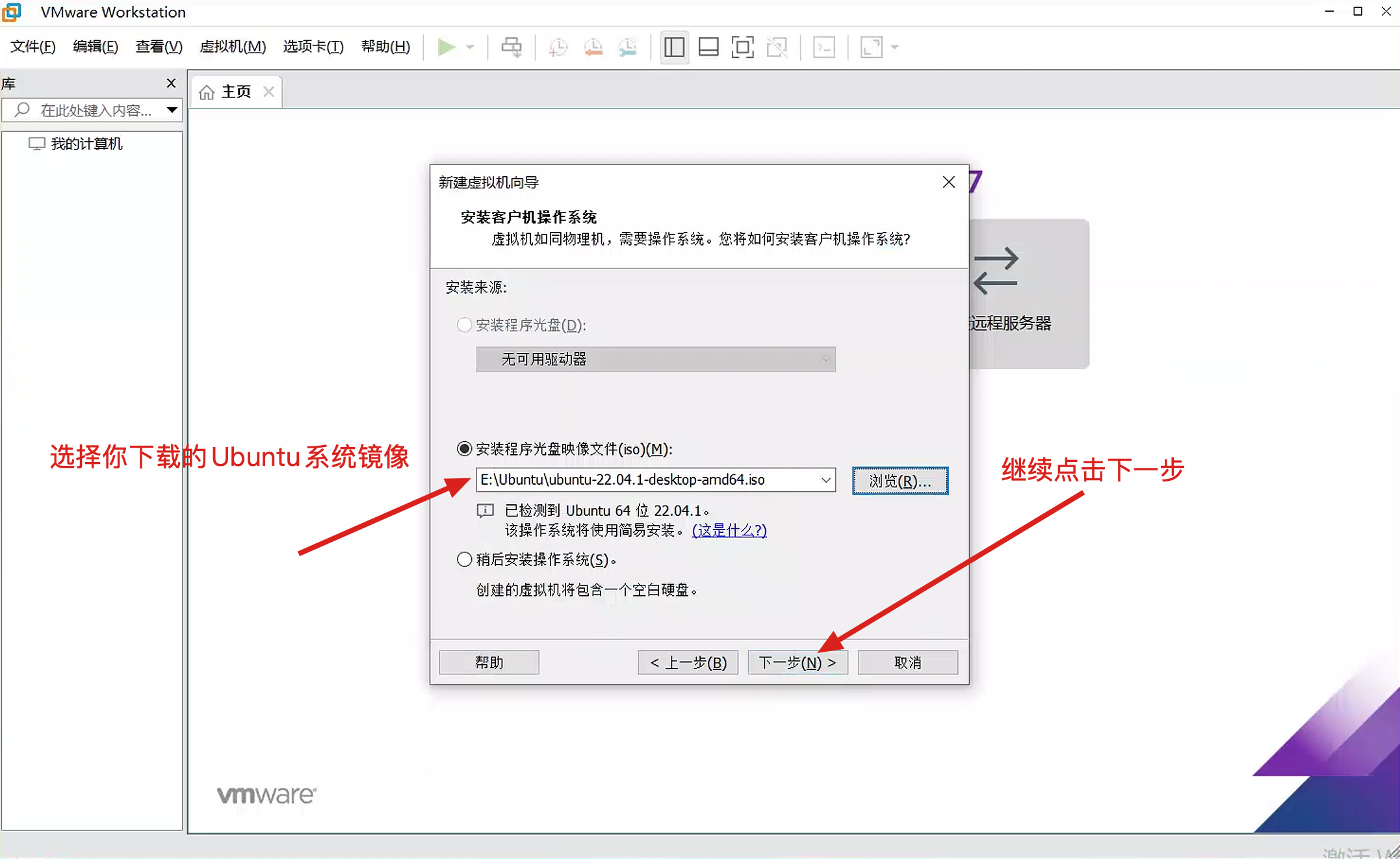
Task: Open the Snapshot Manager icon
Action: tap(628, 47)
